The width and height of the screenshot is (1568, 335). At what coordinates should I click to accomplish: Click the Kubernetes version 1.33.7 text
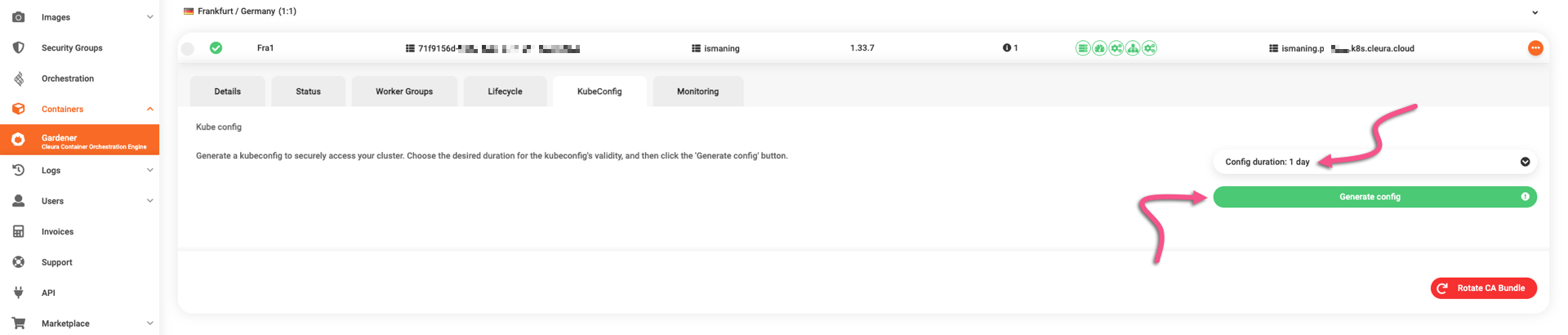(862, 48)
